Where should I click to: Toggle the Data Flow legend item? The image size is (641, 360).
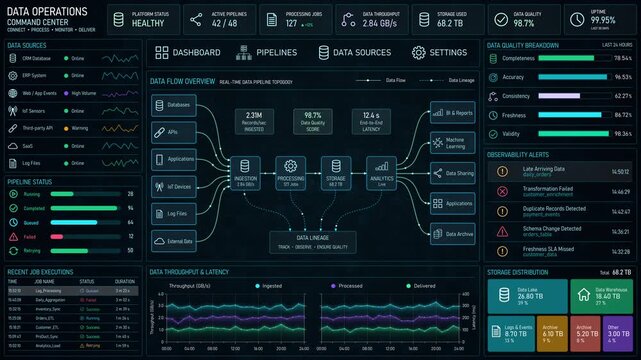(x=381, y=80)
